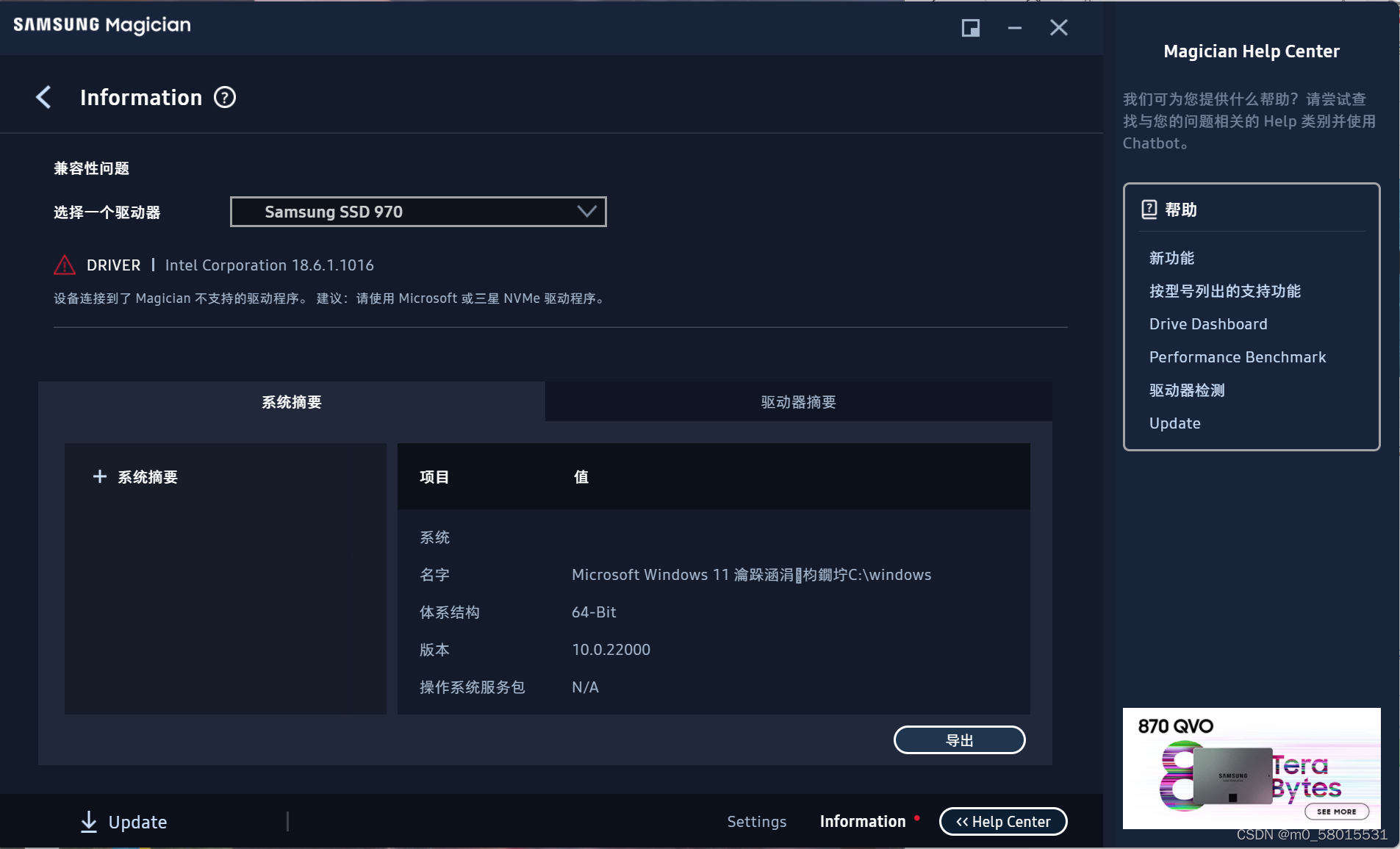The width and height of the screenshot is (1400, 849).
Task: Click the 导出 export button
Action: 959,740
